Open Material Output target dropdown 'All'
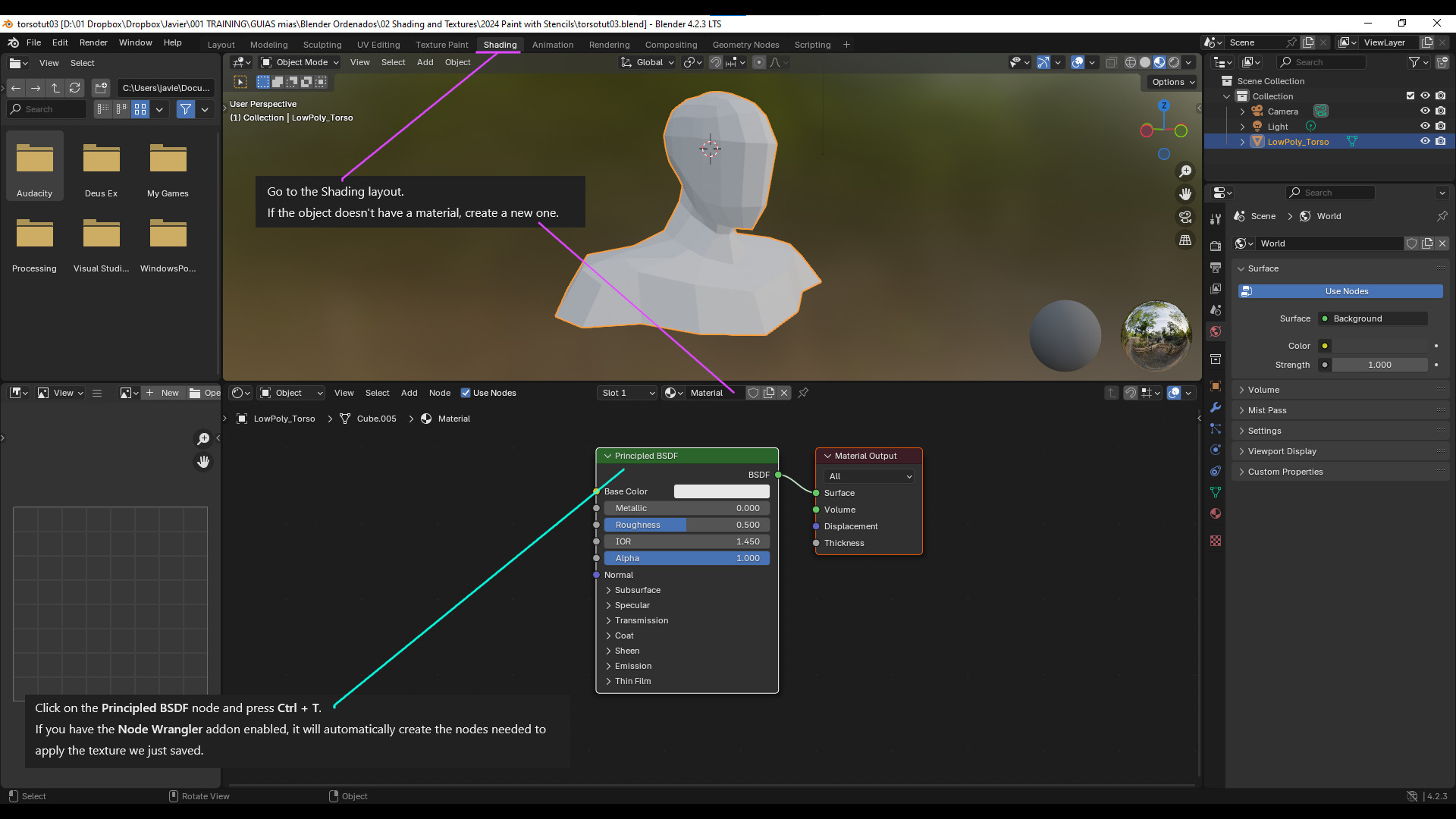This screenshot has height=819, width=1456. coord(869,476)
